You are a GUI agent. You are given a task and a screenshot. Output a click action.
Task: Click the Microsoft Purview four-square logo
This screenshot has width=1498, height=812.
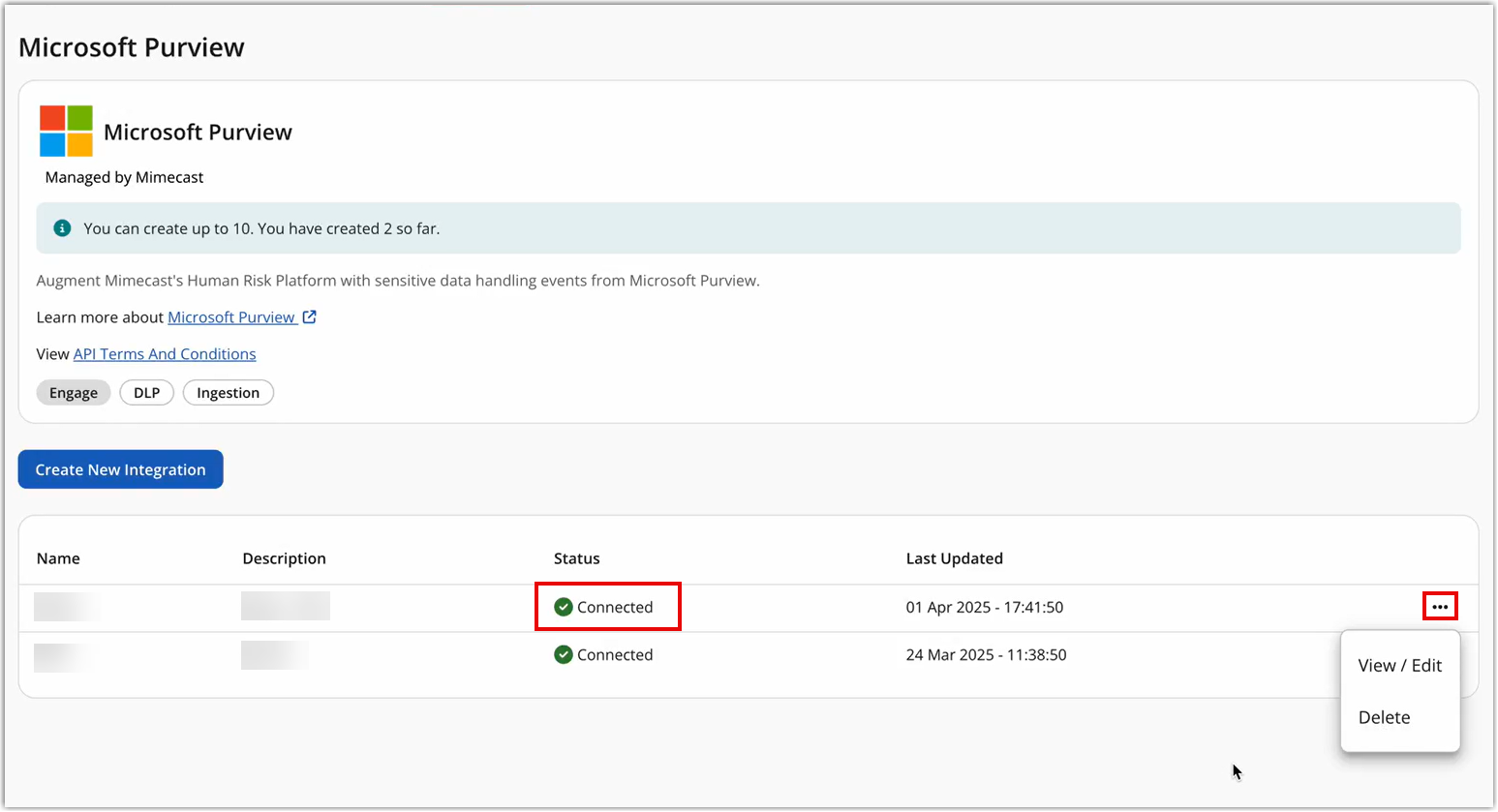(x=64, y=131)
